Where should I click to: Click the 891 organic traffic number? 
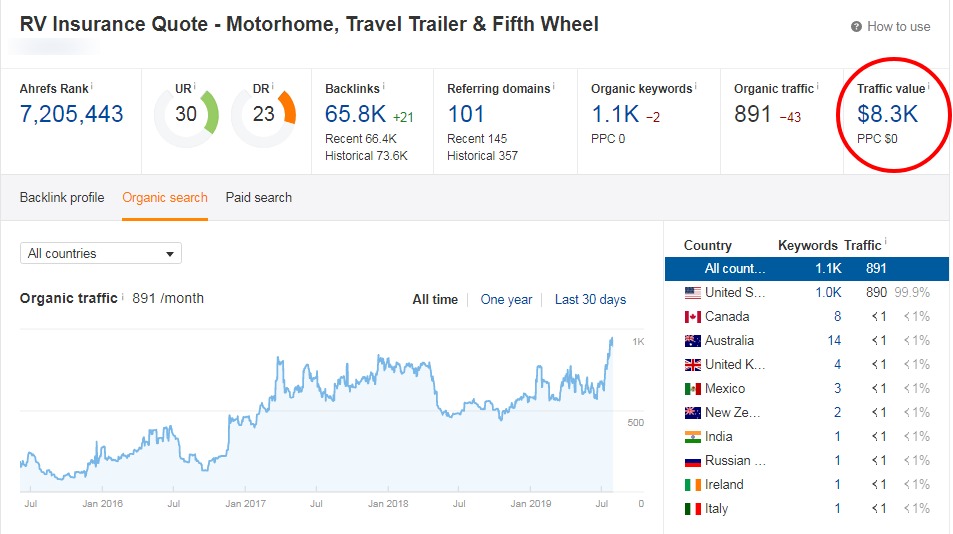752,114
